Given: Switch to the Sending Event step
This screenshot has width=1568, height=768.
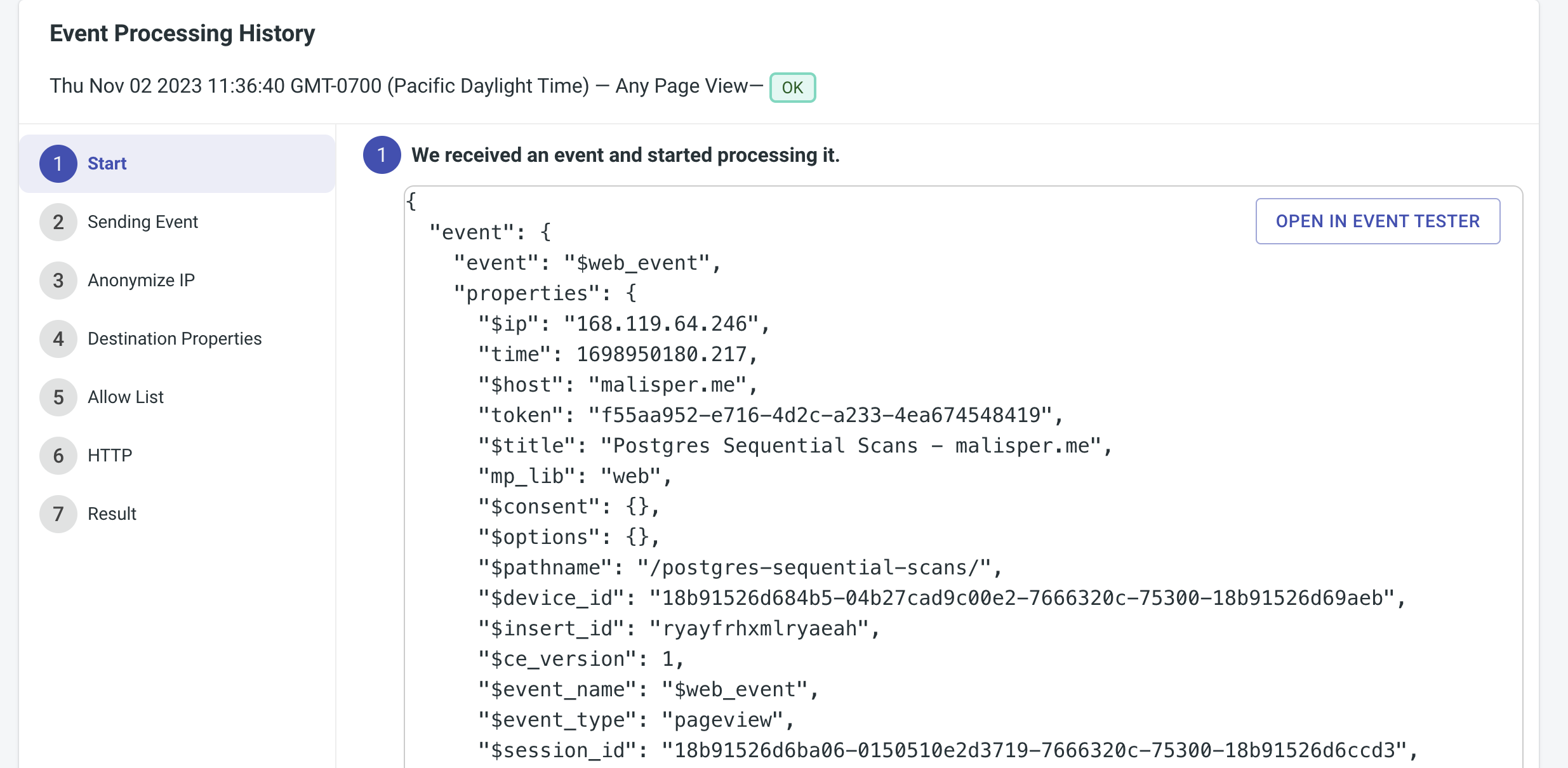Looking at the screenshot, I should tap(143, 222).
